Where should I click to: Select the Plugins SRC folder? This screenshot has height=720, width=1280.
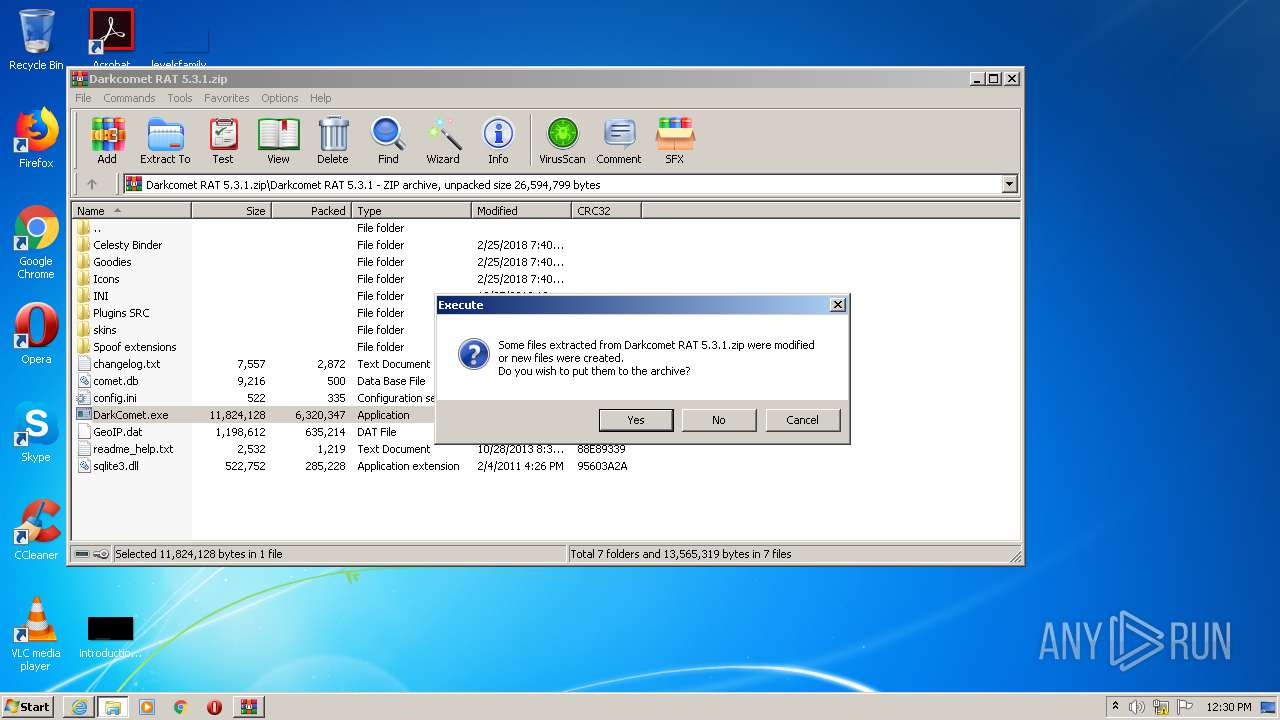(x=121, y=313)
